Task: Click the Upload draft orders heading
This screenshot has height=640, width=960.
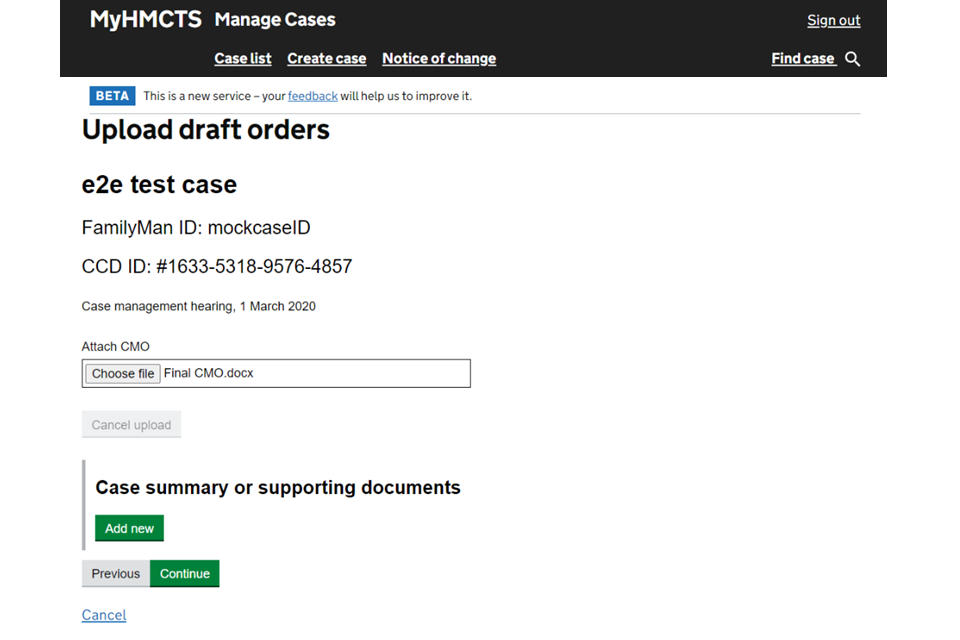Action: (x=205, y=130)
